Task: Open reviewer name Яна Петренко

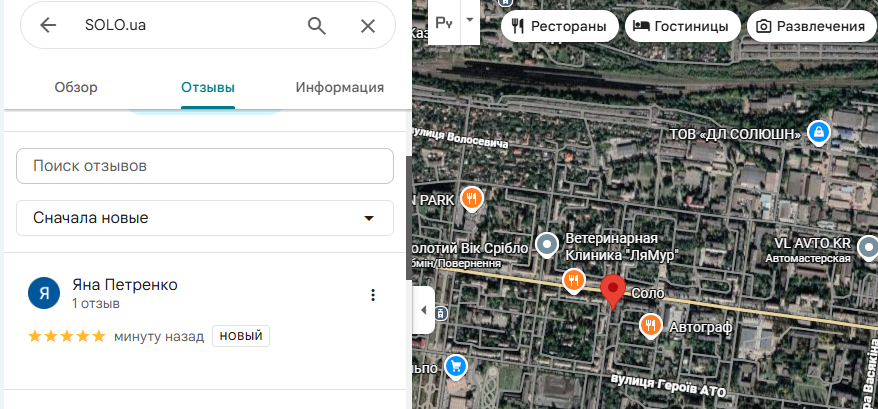Action: click(x=125, y=285)
